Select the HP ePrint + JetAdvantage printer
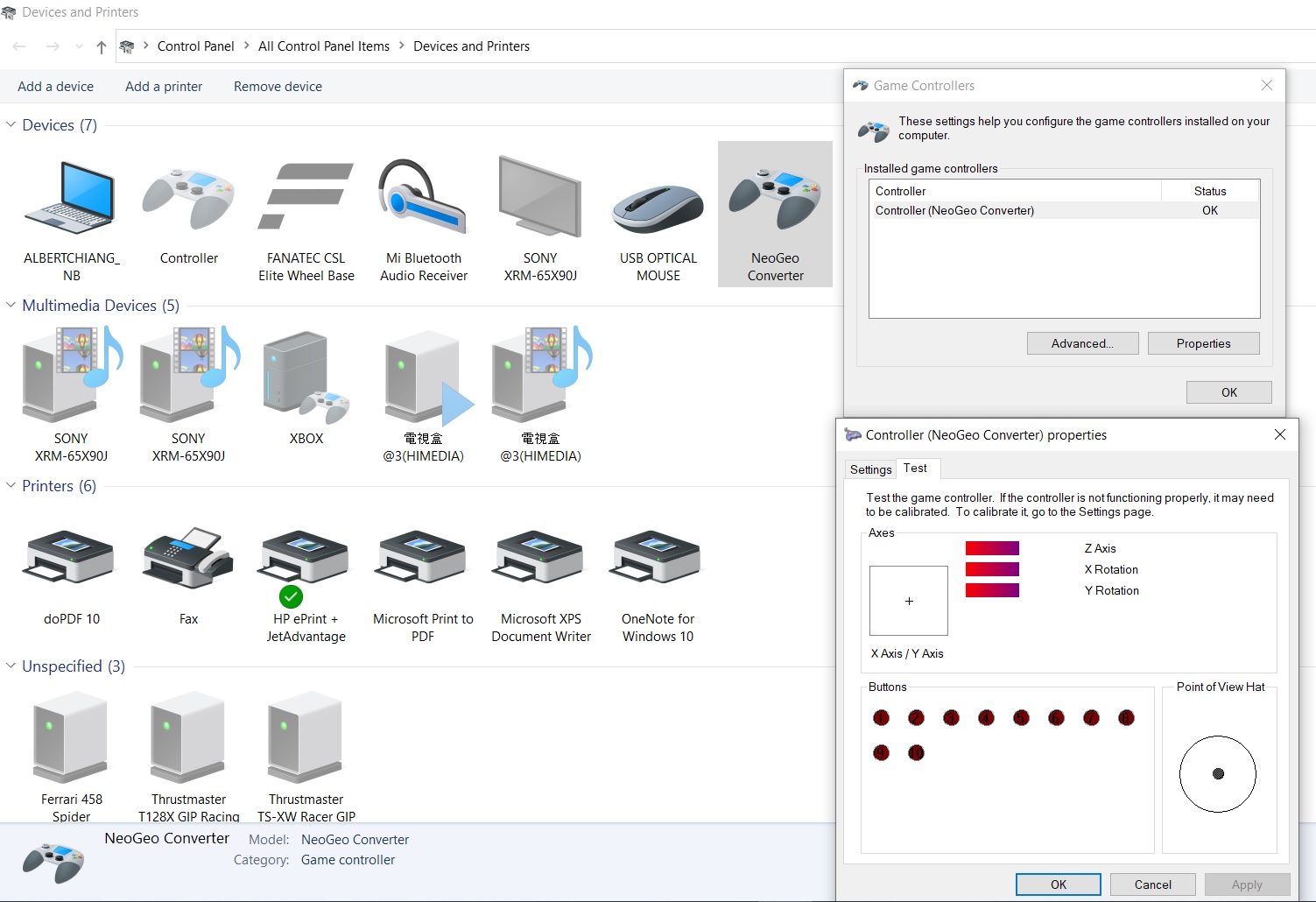Screen dimensions: 1316x902 coord(306,560)
